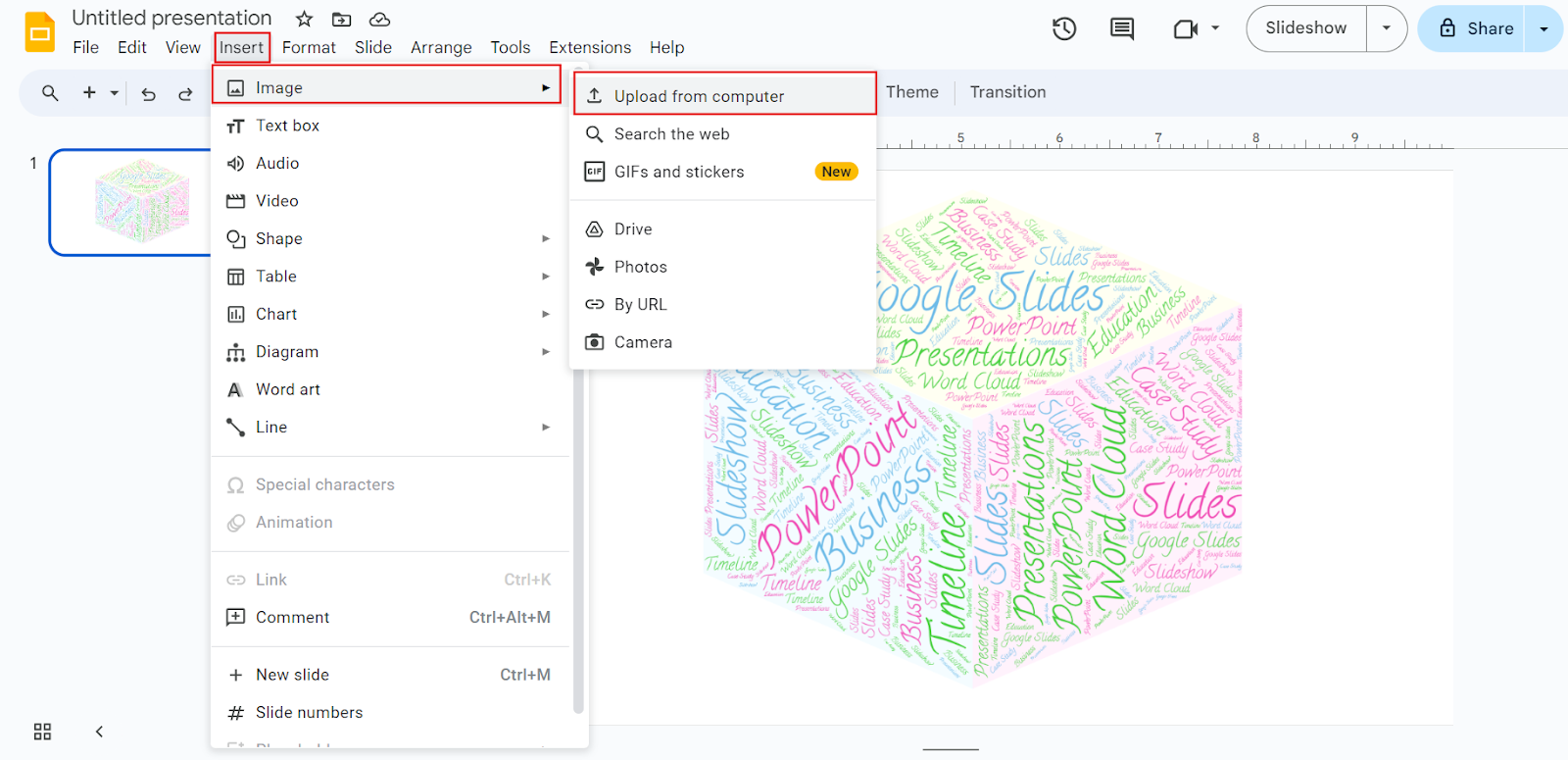
Task: Open the Arrange menu
Action: [441, 47]
